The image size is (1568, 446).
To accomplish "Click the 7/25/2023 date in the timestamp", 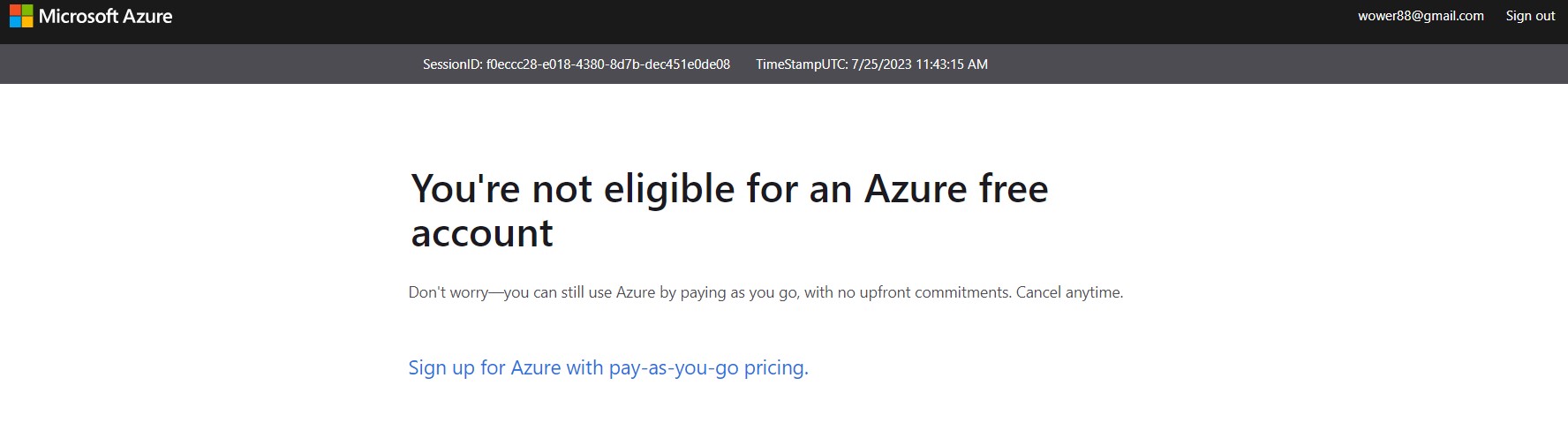I will 881,64.
